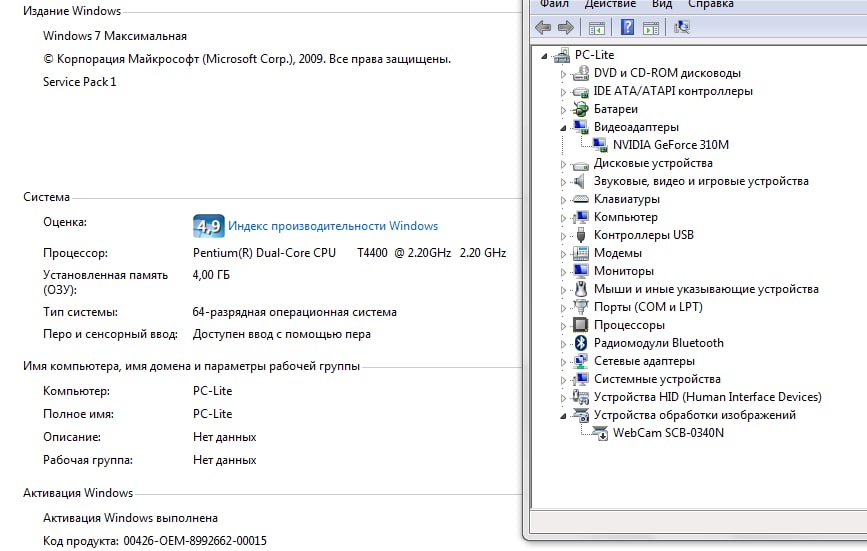
Task: Click the Порты (COM и LPT) icon
Action: 581,307
